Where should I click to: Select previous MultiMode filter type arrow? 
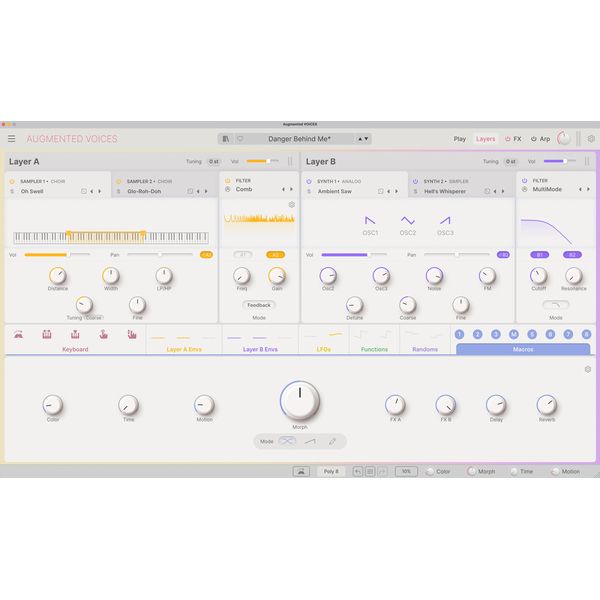580,189
